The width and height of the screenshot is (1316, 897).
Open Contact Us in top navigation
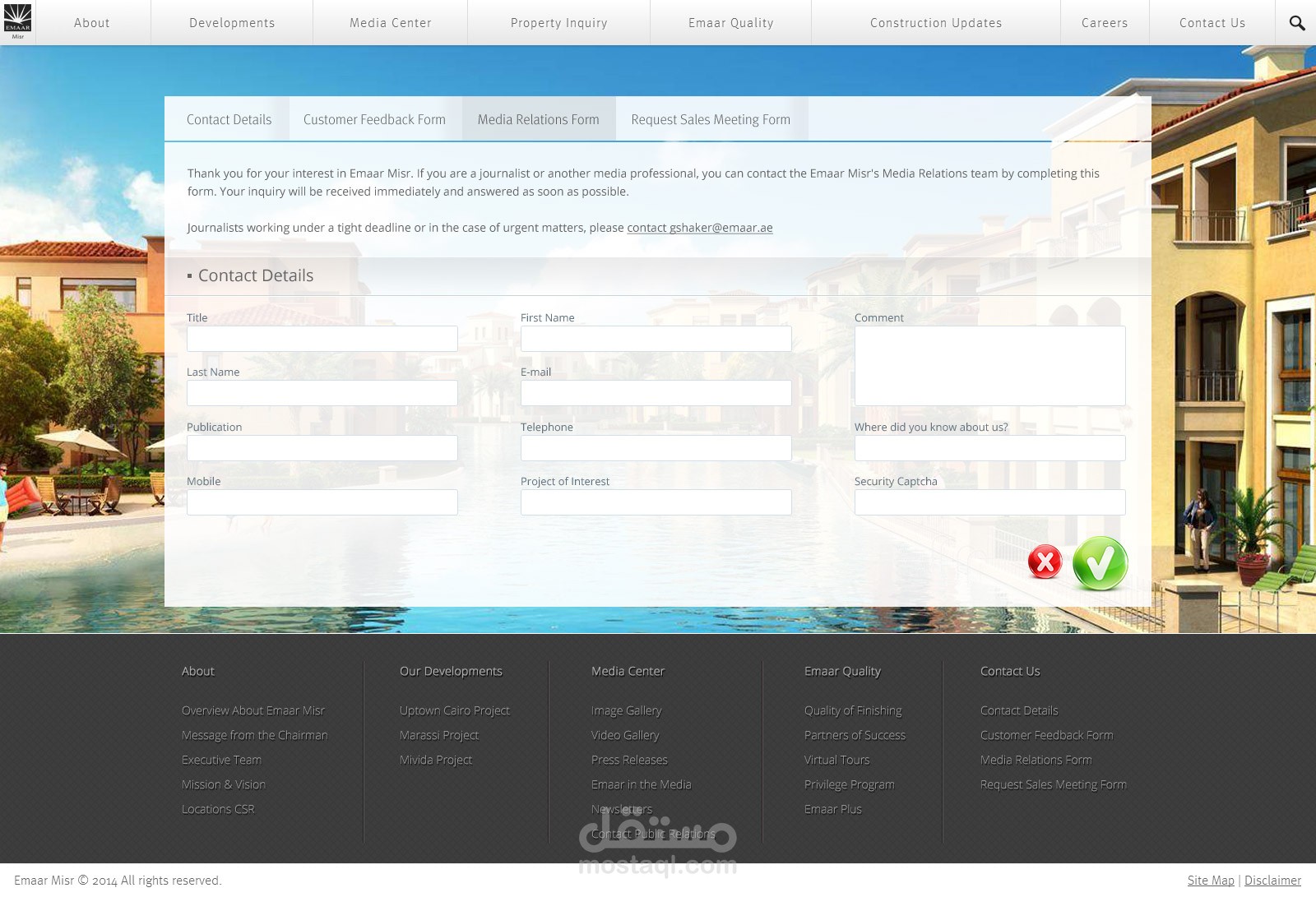tap(1212, 23)
